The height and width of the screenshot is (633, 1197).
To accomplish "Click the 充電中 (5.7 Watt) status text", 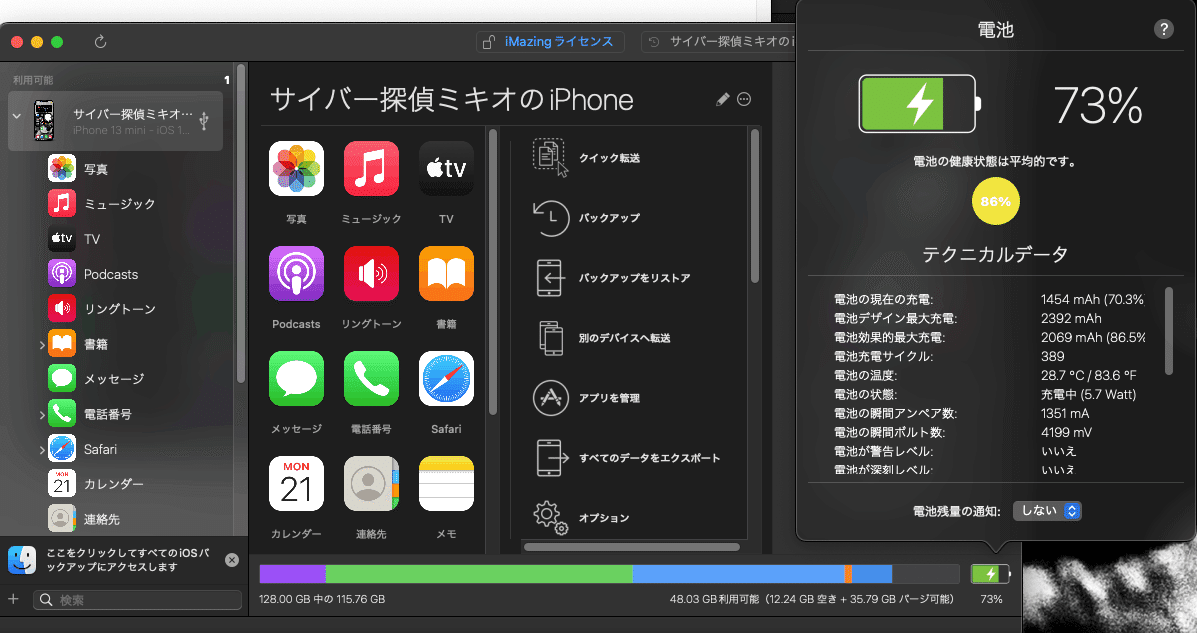I will (1088, 395).
